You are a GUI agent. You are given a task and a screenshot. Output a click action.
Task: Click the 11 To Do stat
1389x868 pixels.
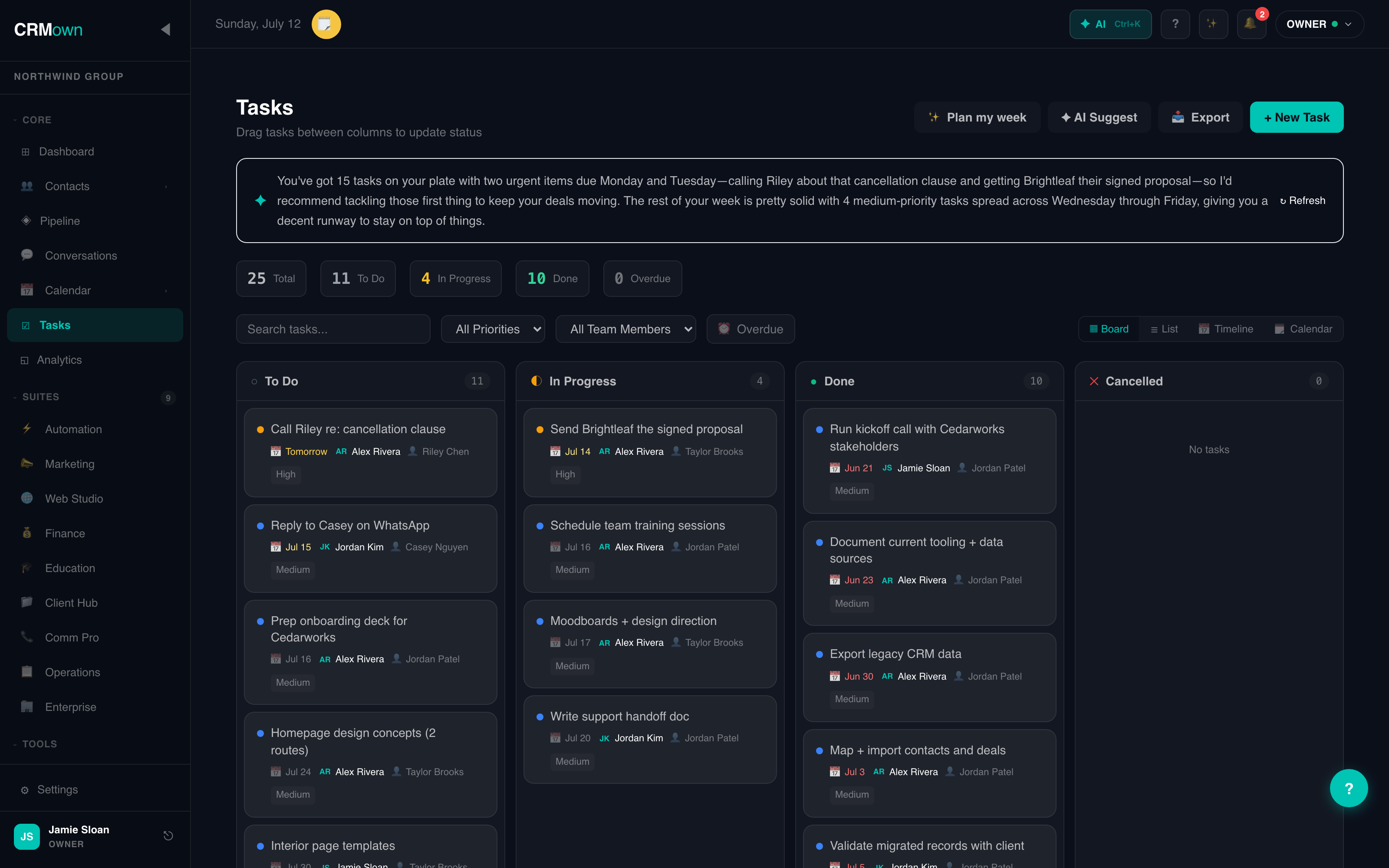[358, 279]
